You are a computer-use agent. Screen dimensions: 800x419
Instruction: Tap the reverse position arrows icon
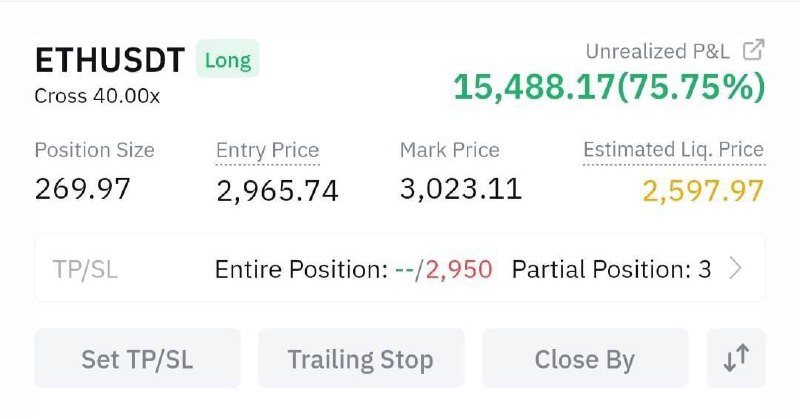pos(736,358)
